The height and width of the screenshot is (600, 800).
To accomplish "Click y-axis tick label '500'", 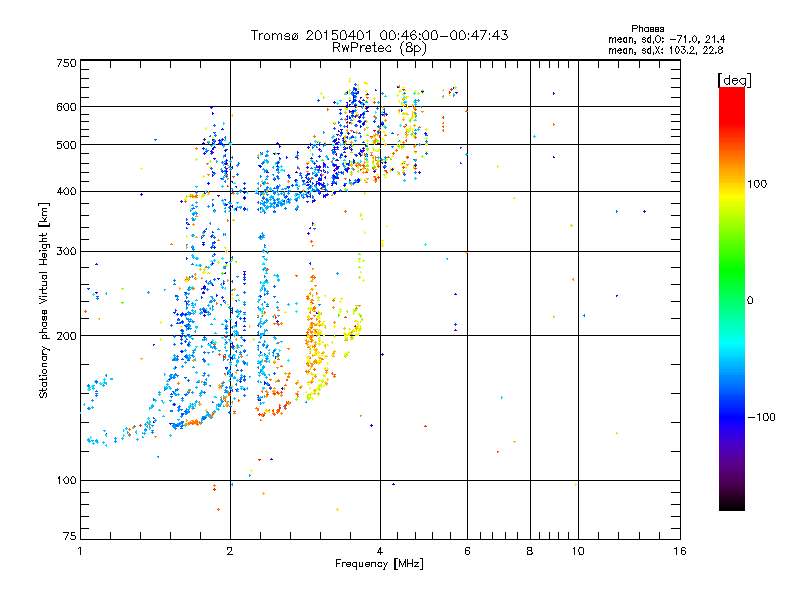I will (x=67, y=145).
